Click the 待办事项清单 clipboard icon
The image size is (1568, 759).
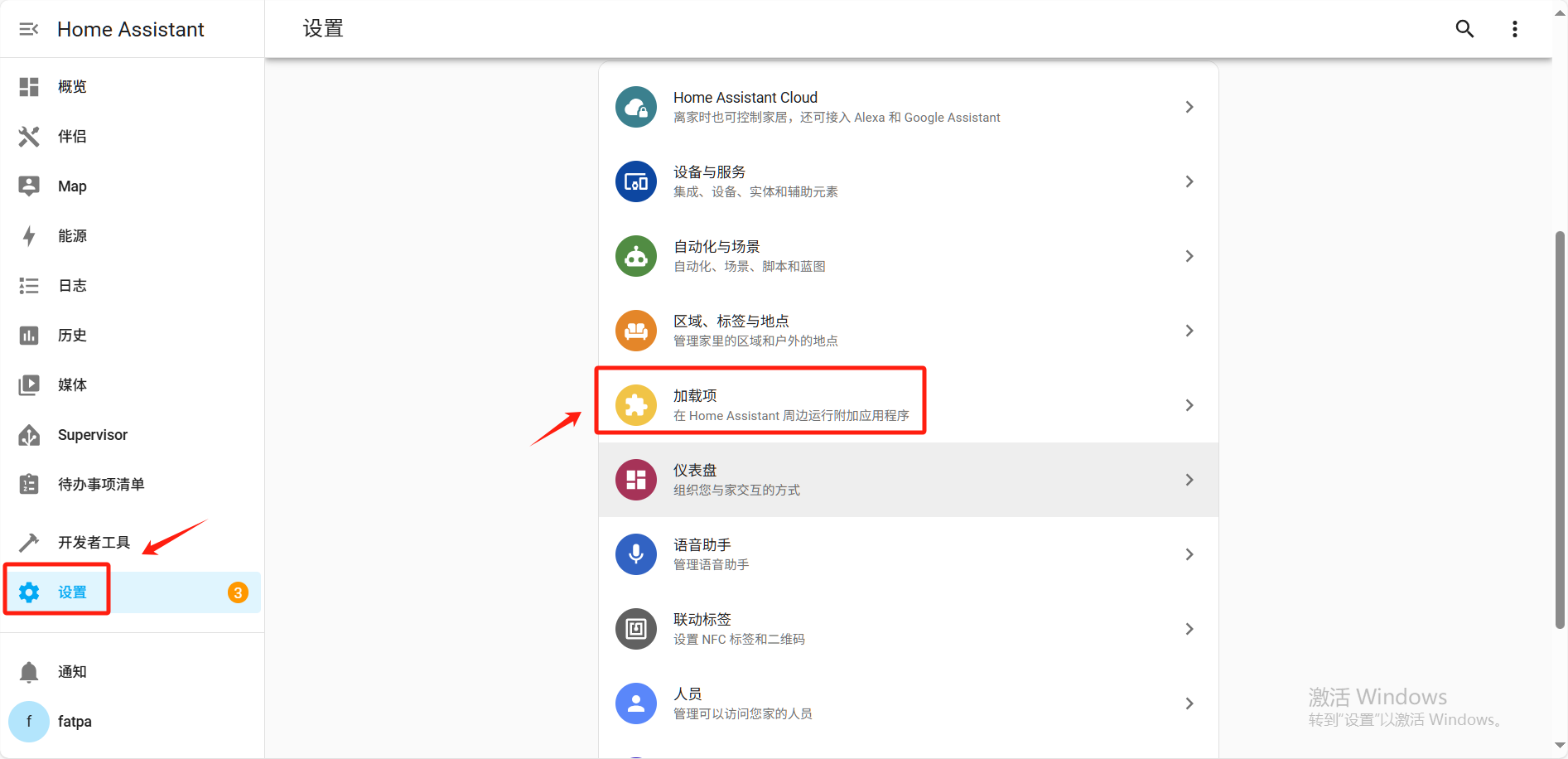click(29, 485)
